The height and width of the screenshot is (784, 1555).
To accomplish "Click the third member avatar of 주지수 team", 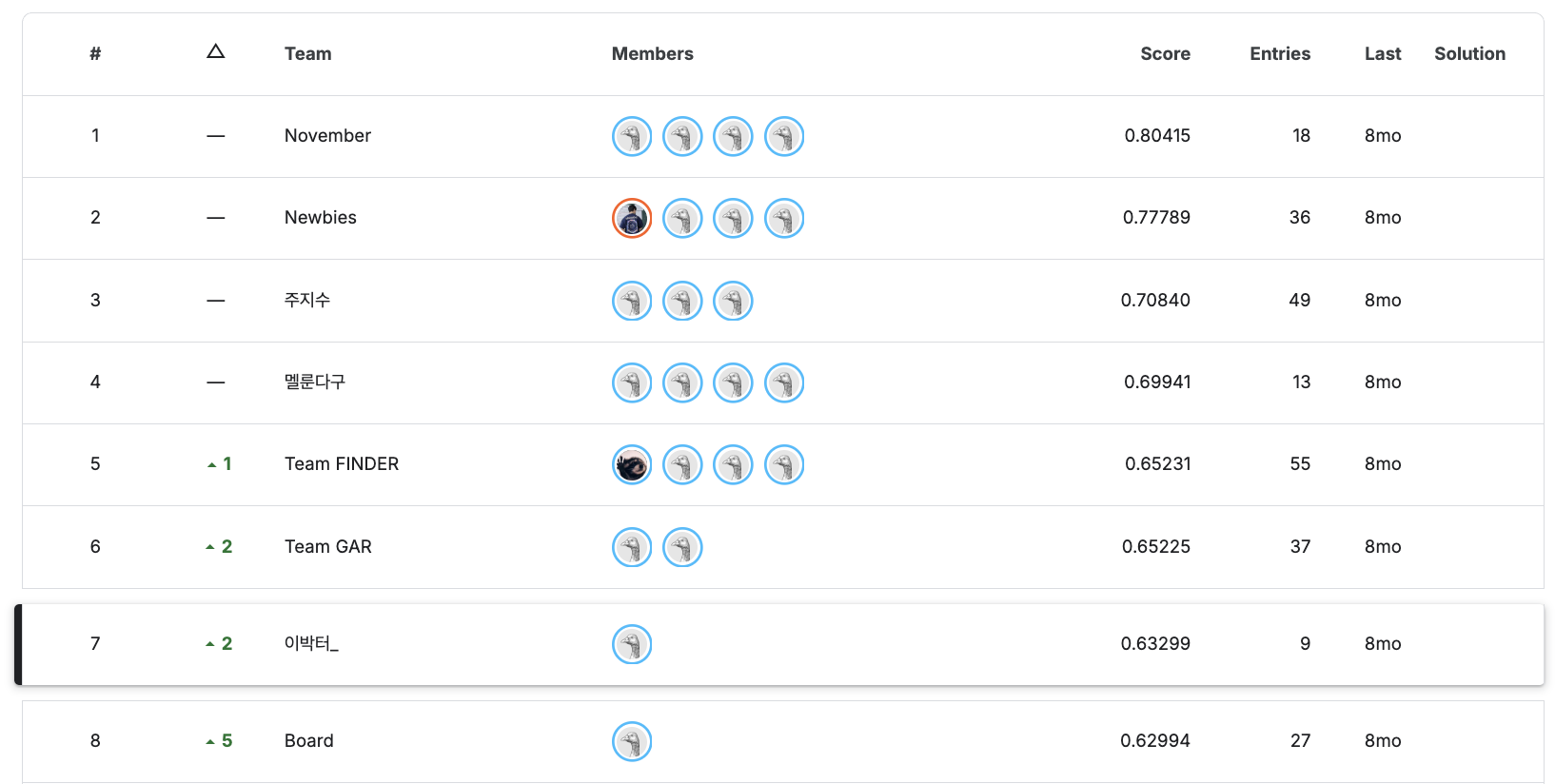I will tap(733, 301).
